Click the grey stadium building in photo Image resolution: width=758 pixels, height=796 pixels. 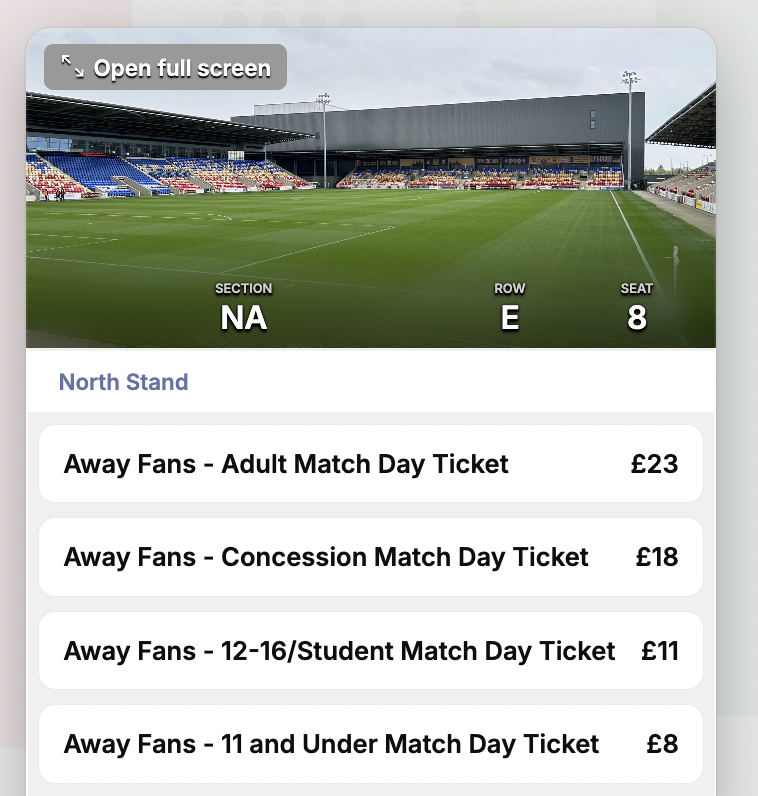pos(450,125)
